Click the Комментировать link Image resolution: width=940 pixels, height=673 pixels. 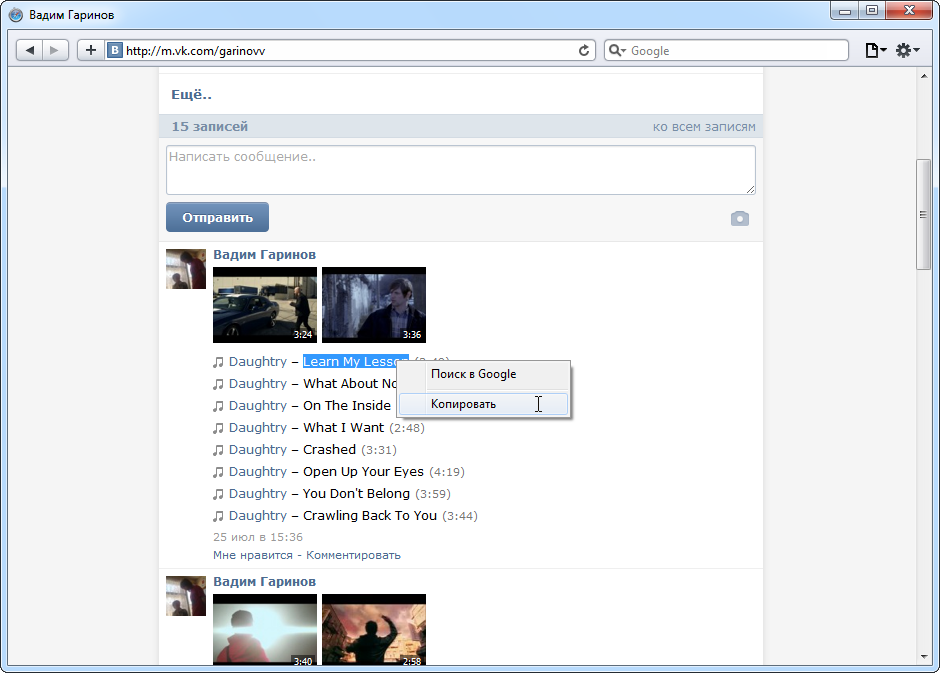point(353,555)
